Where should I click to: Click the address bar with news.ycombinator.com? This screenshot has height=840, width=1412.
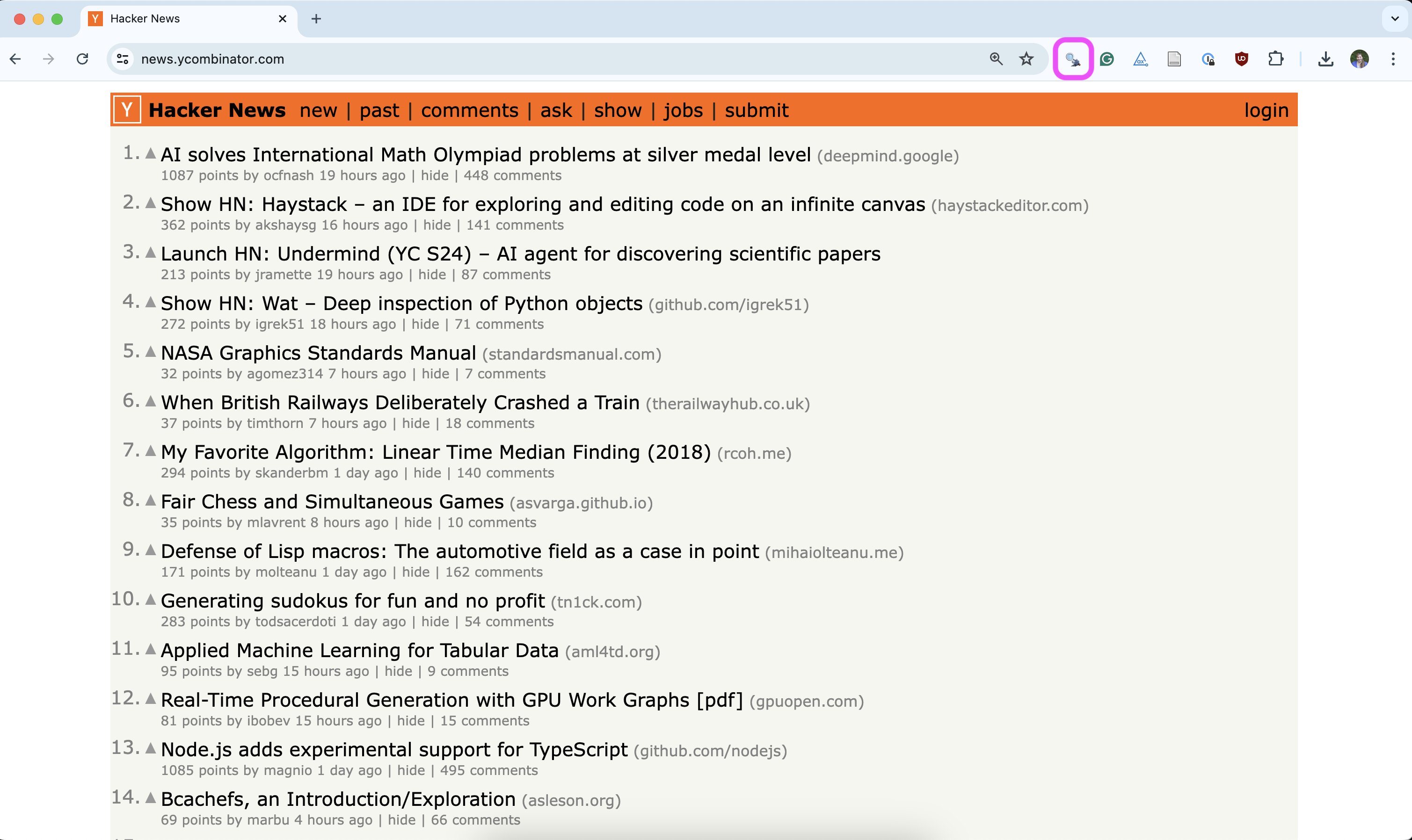509,59
